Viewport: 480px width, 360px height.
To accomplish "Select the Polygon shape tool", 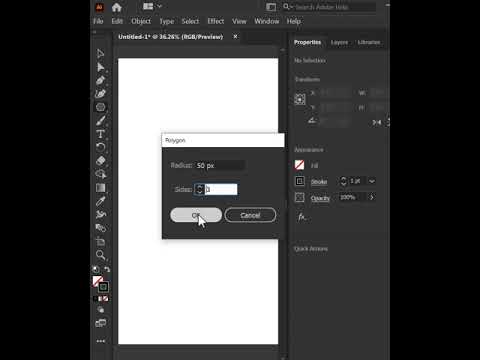I will pyautogui.click(x=100, y=107).
